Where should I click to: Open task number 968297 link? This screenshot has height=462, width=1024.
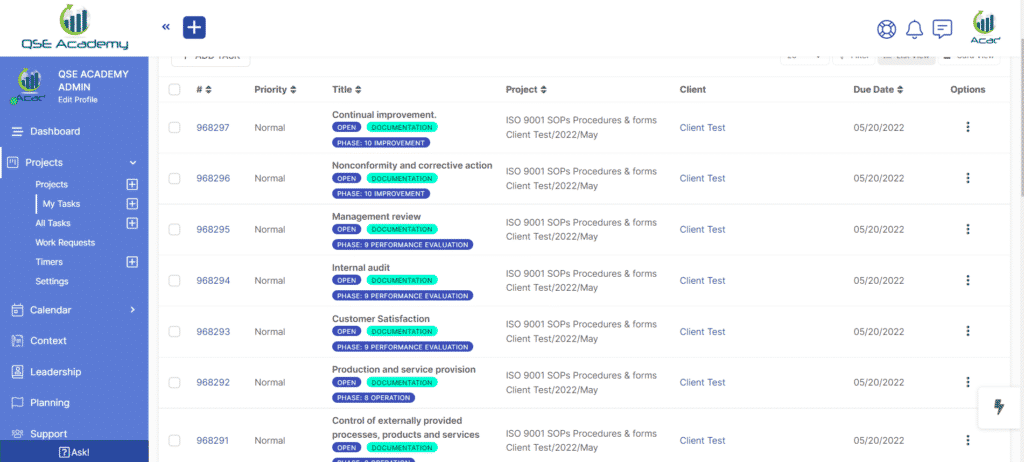(213, 127)
